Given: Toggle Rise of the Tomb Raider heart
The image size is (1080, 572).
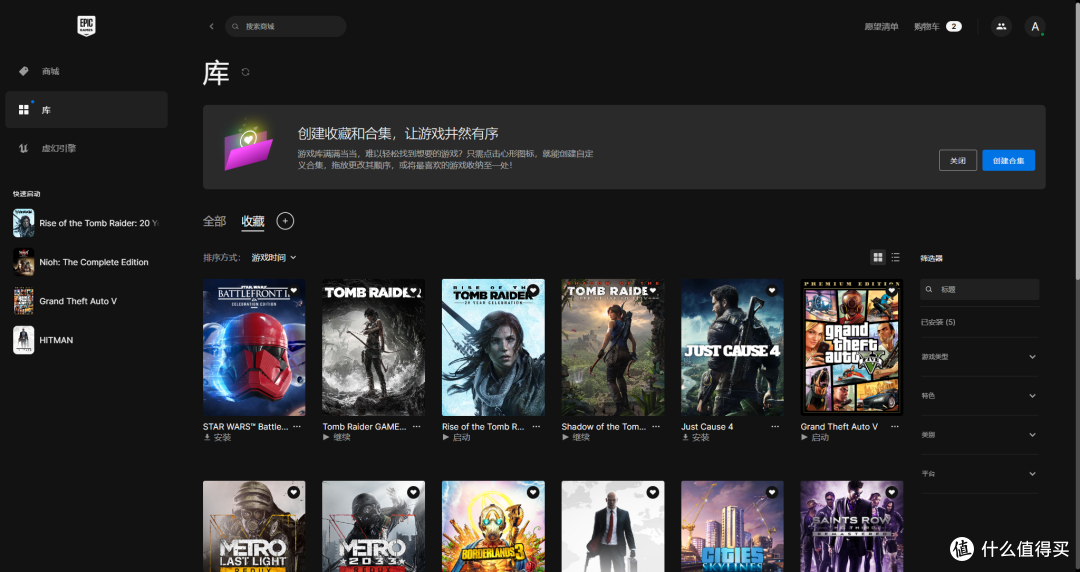Looking at the screenshot, I should (532, 291).
